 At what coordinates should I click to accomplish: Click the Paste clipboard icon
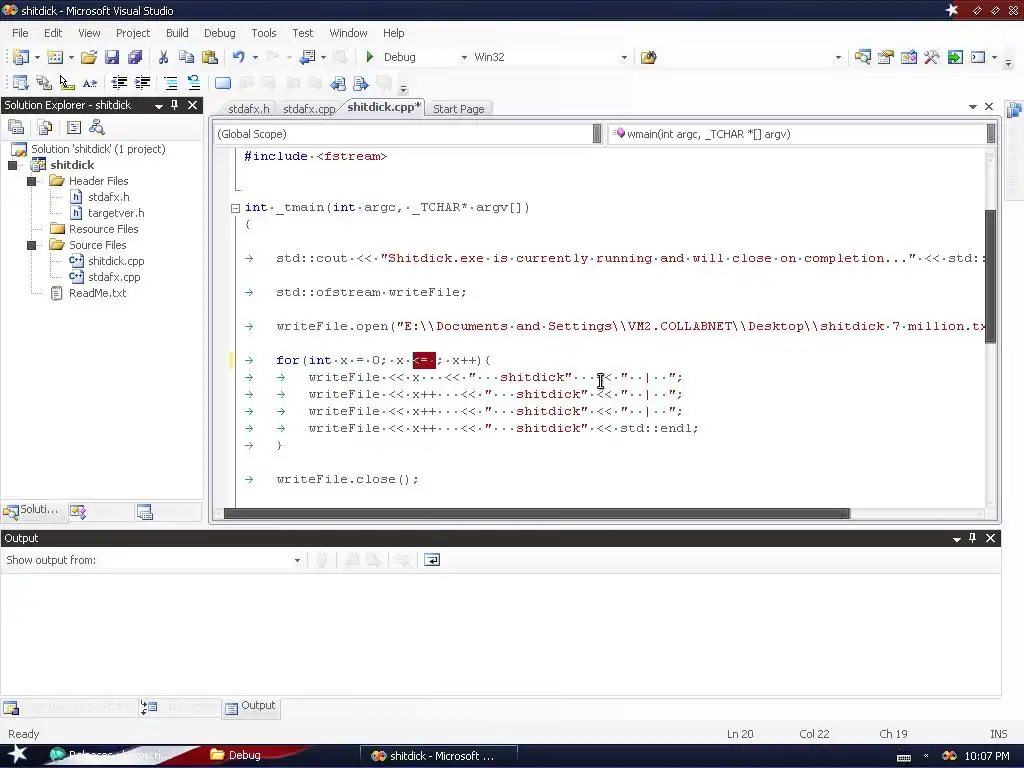(210, 57)
